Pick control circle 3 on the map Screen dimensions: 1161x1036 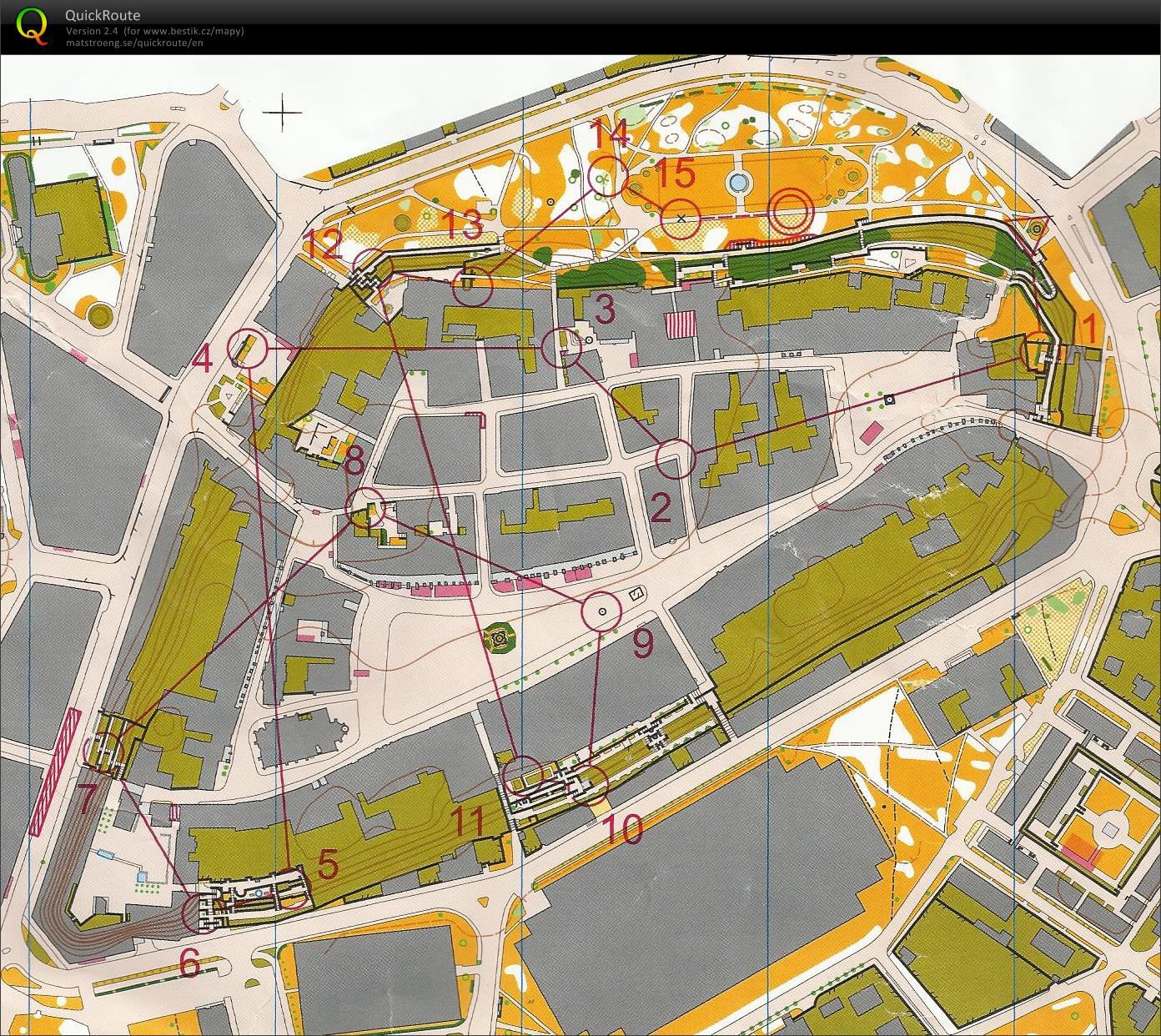click(x=561, y=348)
